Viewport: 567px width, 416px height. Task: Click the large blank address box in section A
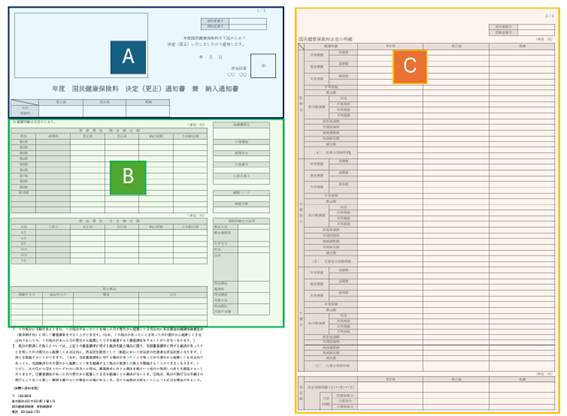click(81, 45)
